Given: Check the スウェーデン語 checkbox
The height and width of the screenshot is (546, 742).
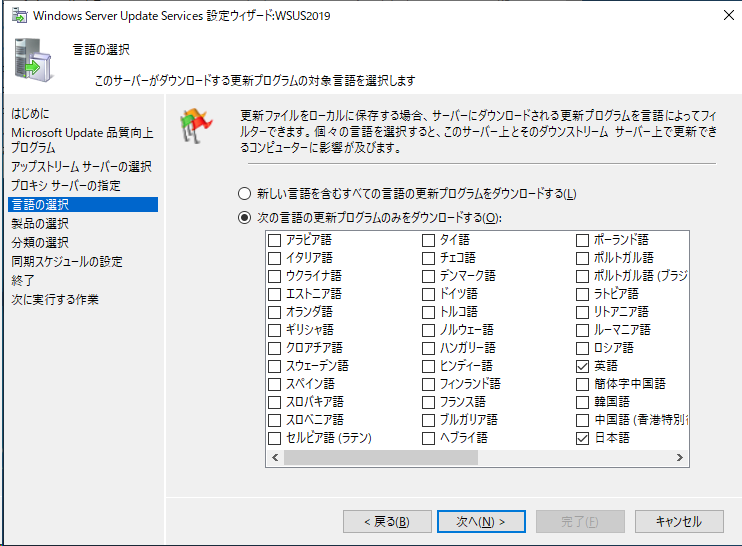Looking at the screenshot, I should pos(274,366).
